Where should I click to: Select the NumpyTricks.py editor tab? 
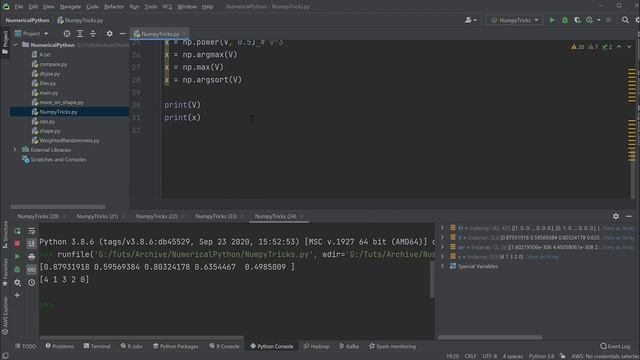(x=160, y=34)
